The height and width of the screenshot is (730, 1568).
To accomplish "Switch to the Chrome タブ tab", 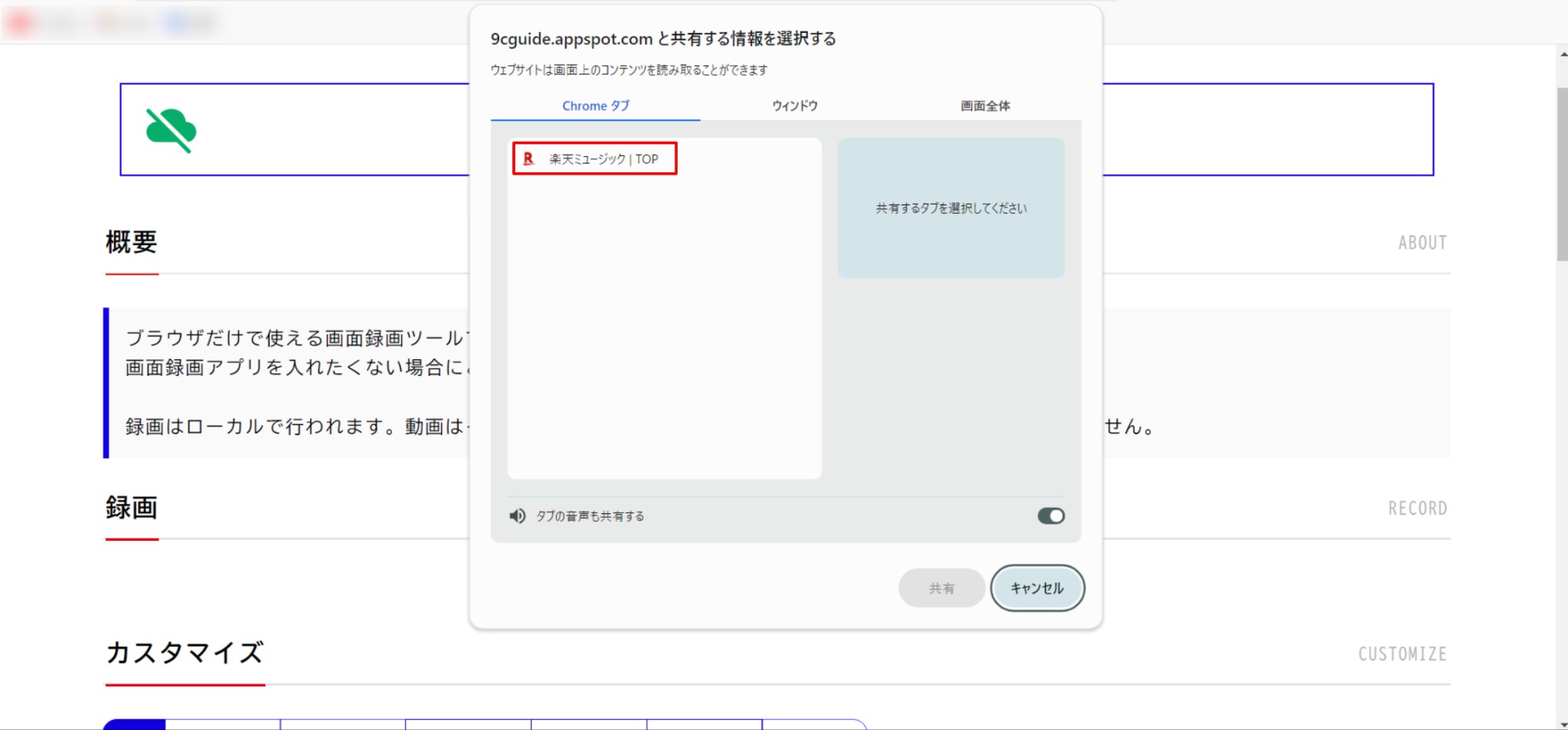I will click(x=596, y=106).
